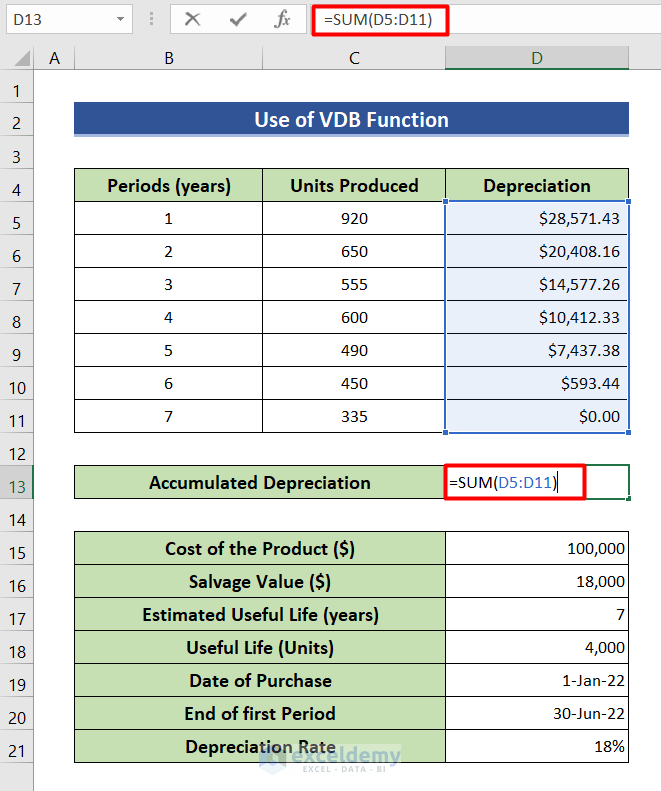Click the Units Produced header cell
The height and width of the screenshot is (791, 661).
pyautogui.click(x=354, y=186)
